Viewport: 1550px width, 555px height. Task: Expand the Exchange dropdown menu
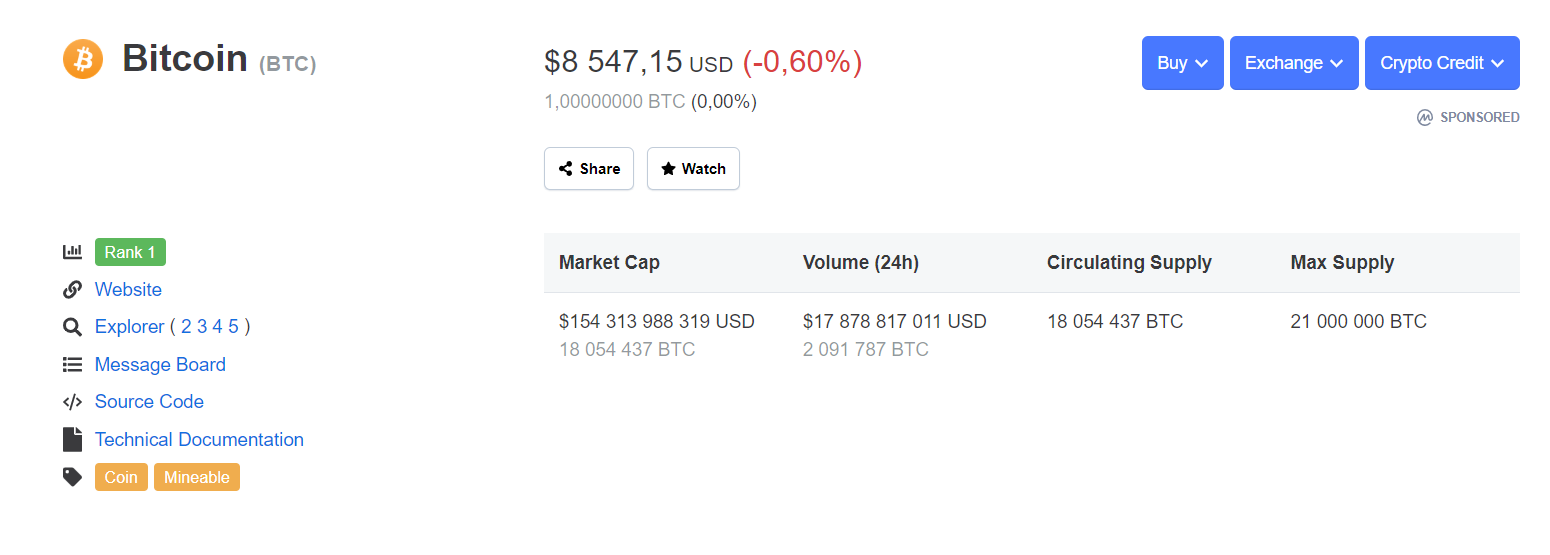(x=1294, y=63)
